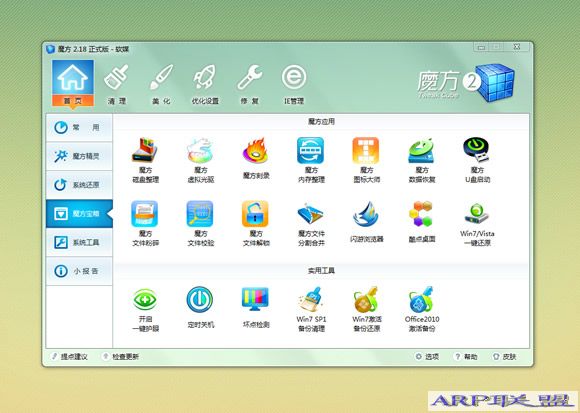Viewport: 580px width, 413px height.
Task: Open 魔方文件分割合并 split merge tool
Action: (311, 224)
